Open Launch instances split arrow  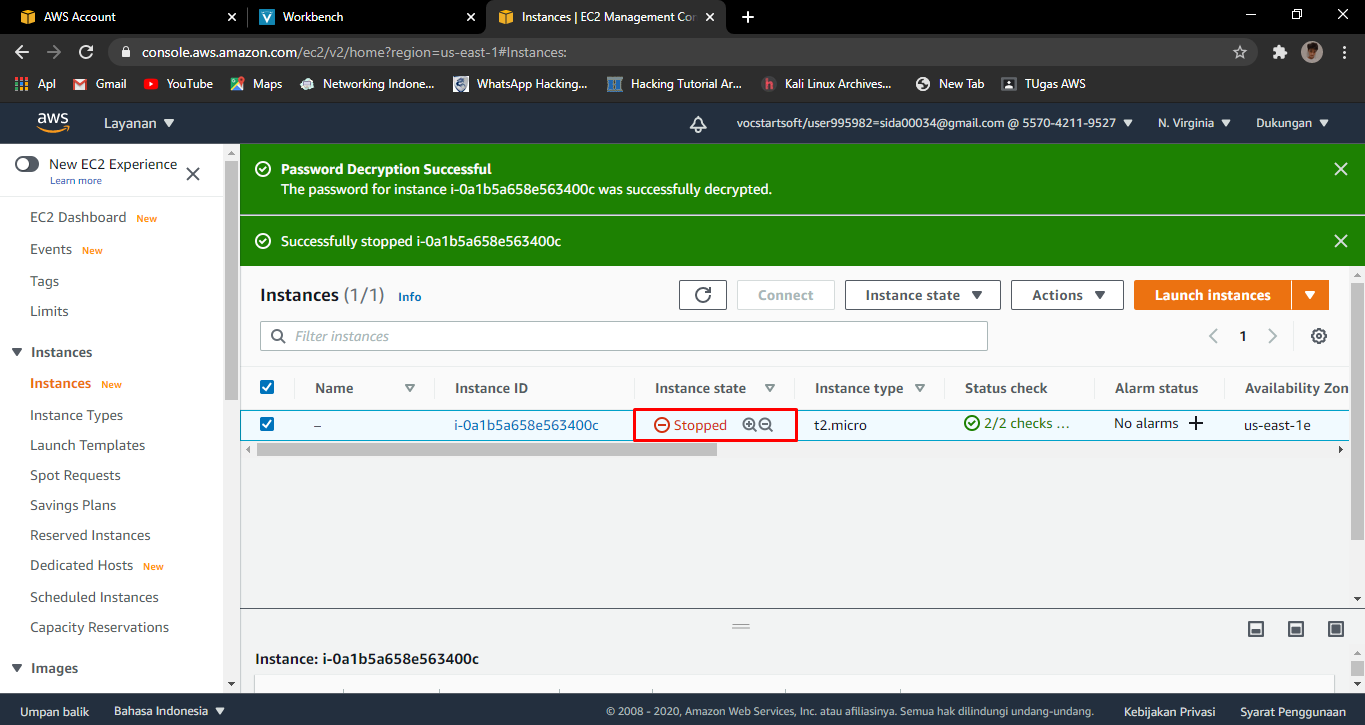1310,295
